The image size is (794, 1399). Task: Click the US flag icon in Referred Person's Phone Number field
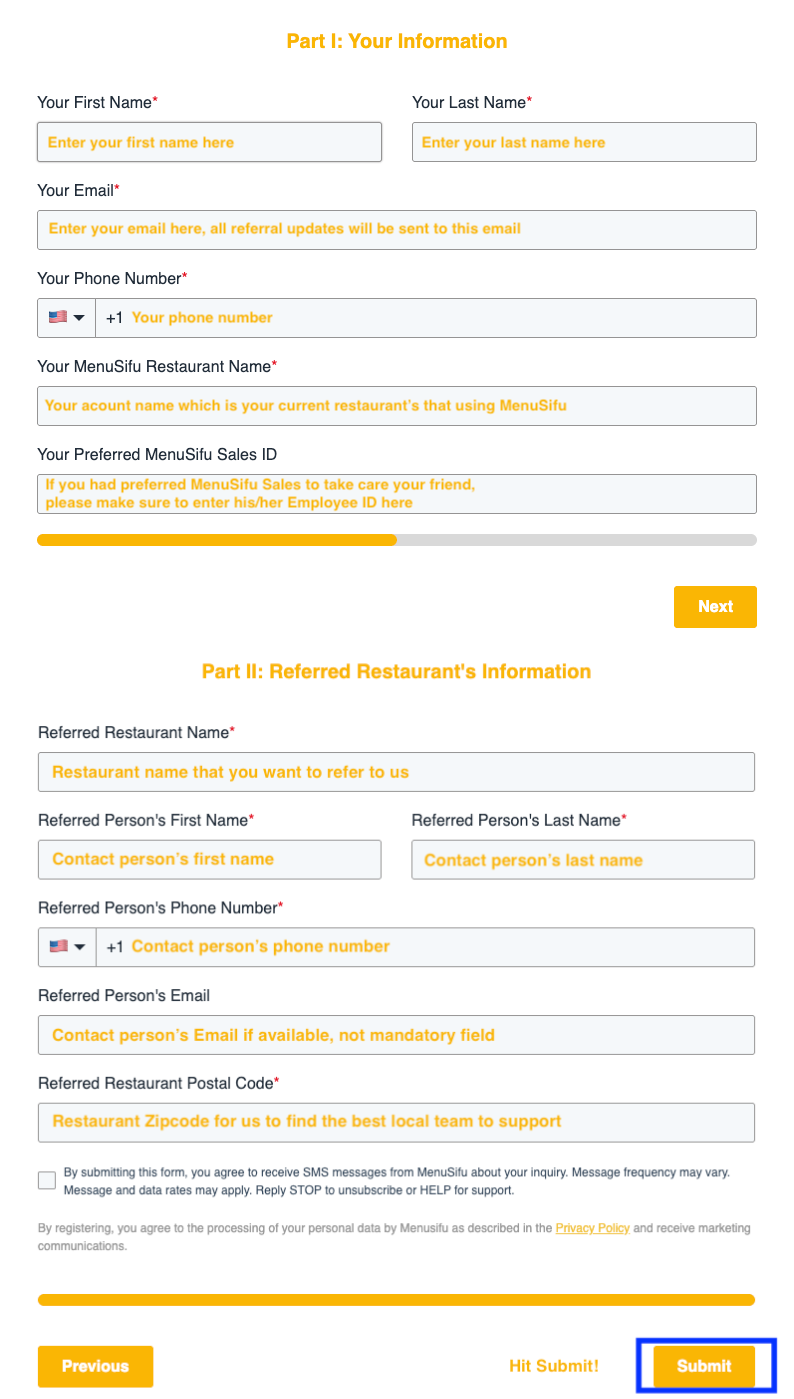[x=57, y=946]
